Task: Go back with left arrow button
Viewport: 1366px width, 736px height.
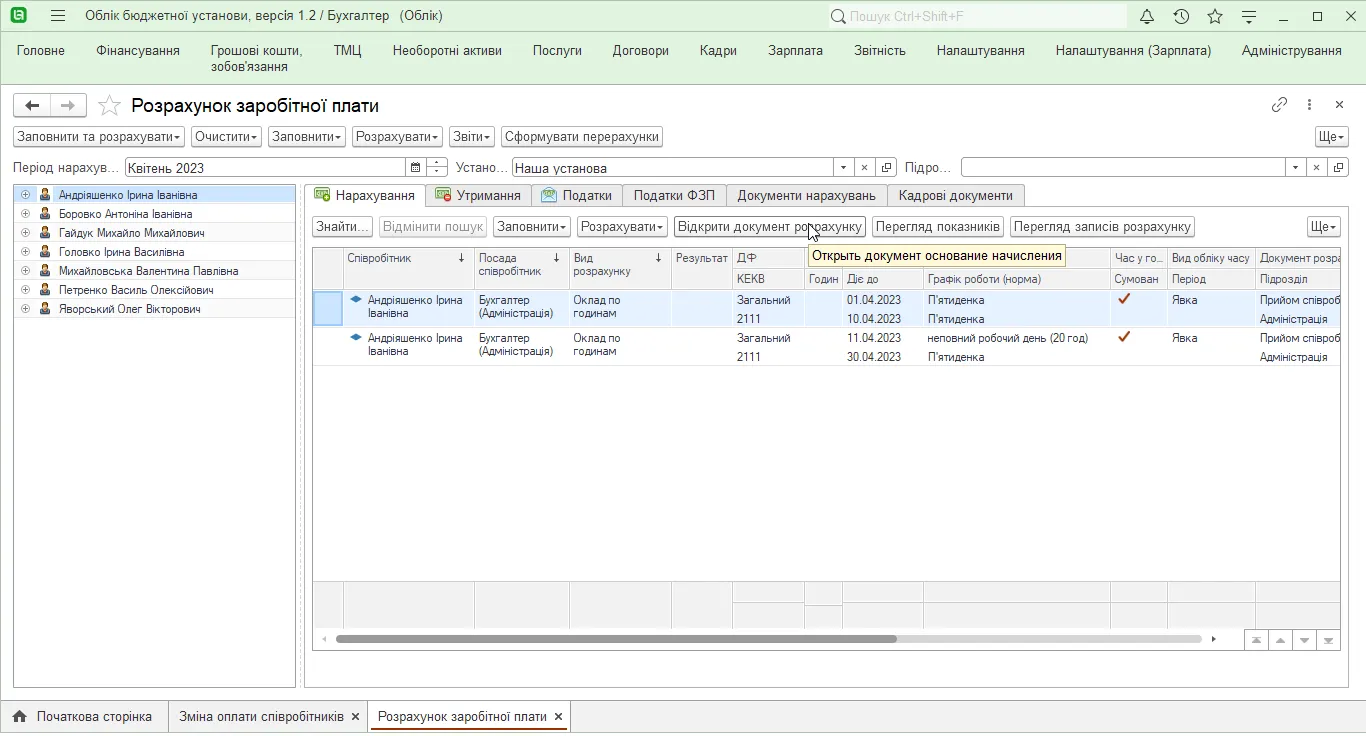Action: pyautogui.click(x=32, y=105)
